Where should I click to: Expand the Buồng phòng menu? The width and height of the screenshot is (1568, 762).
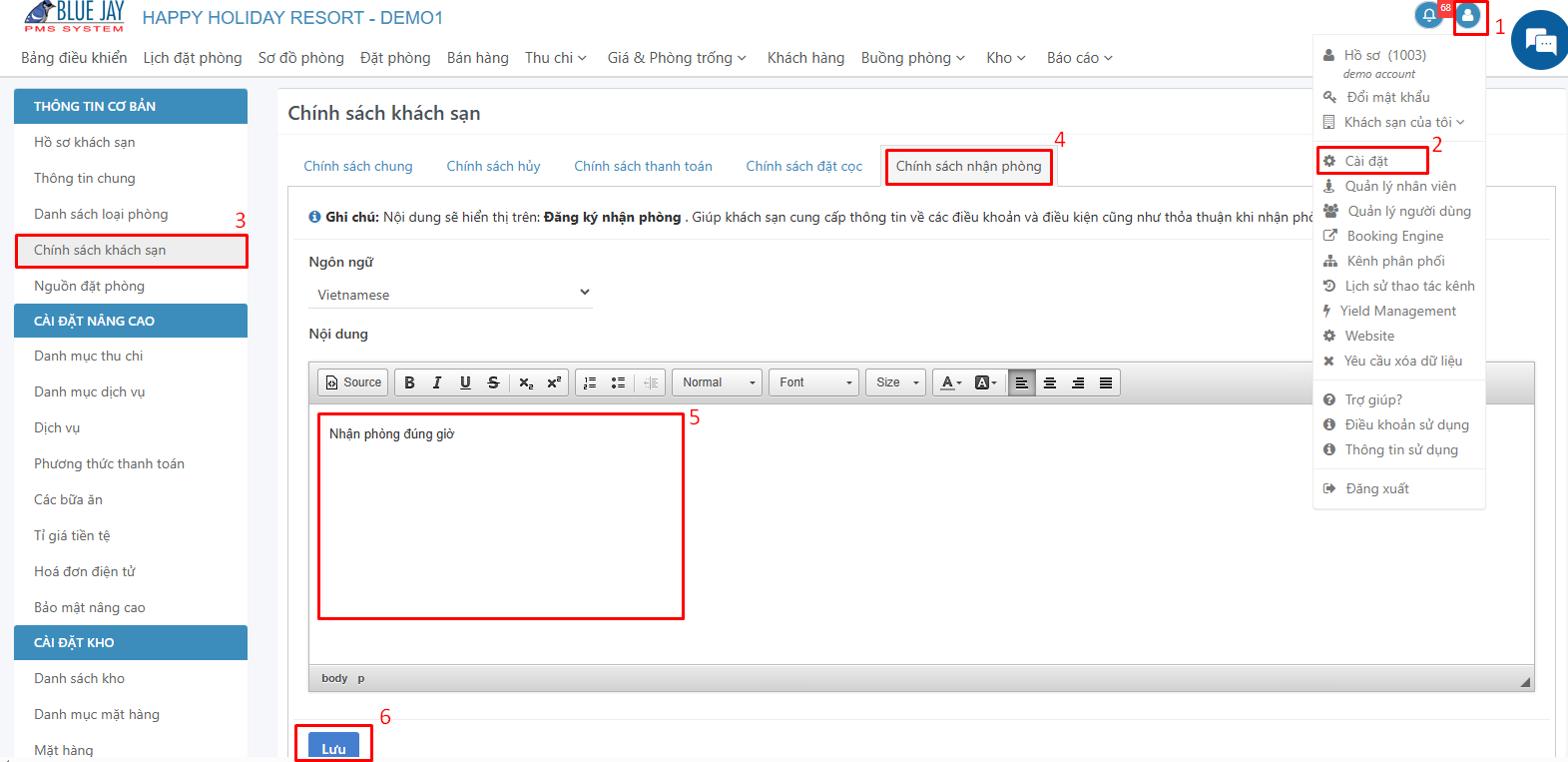tap(913, 58)
